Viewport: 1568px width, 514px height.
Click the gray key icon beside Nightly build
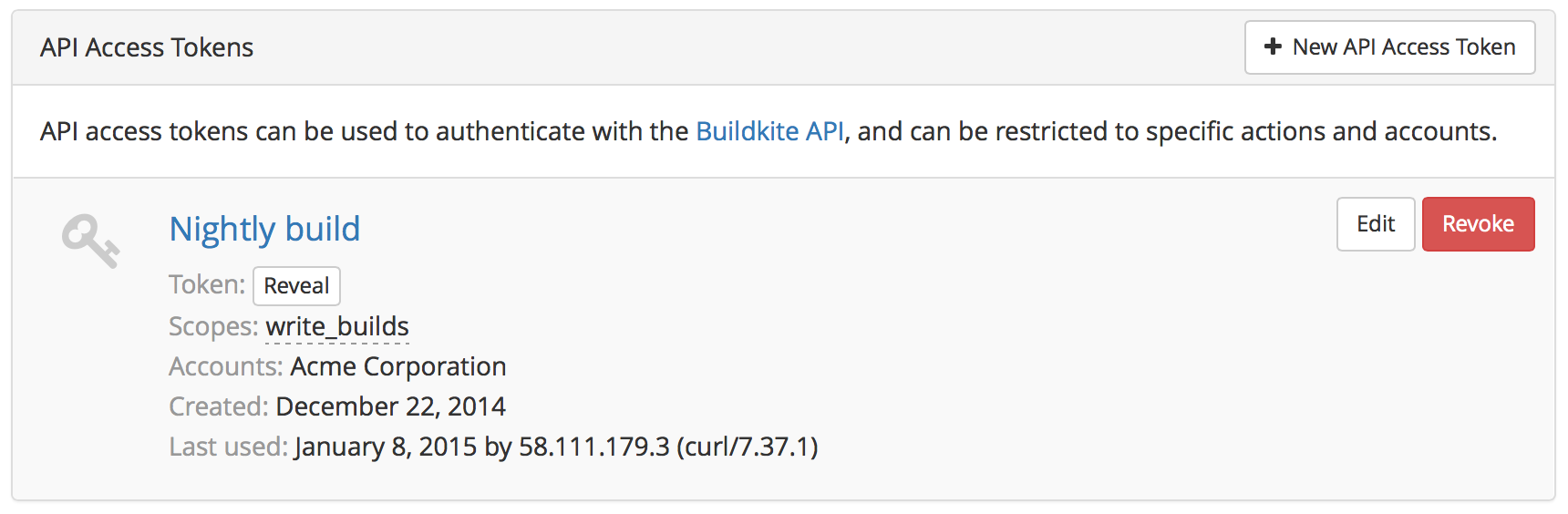pyautogui.click(x=90, y=241)
